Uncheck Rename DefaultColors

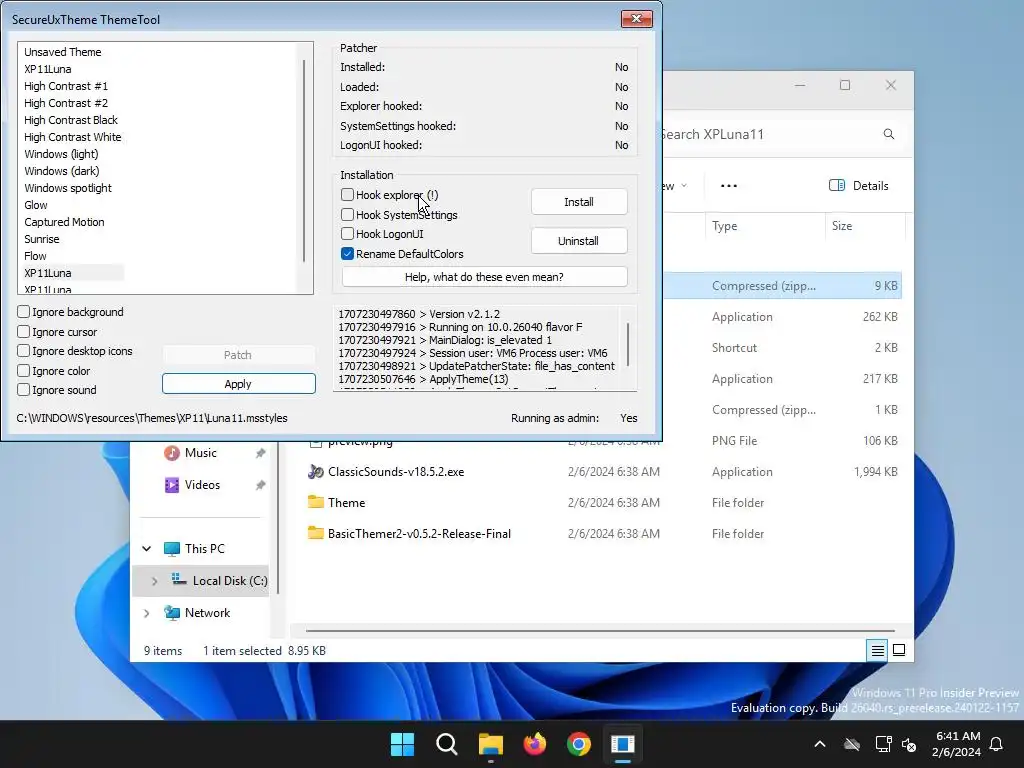347,253
